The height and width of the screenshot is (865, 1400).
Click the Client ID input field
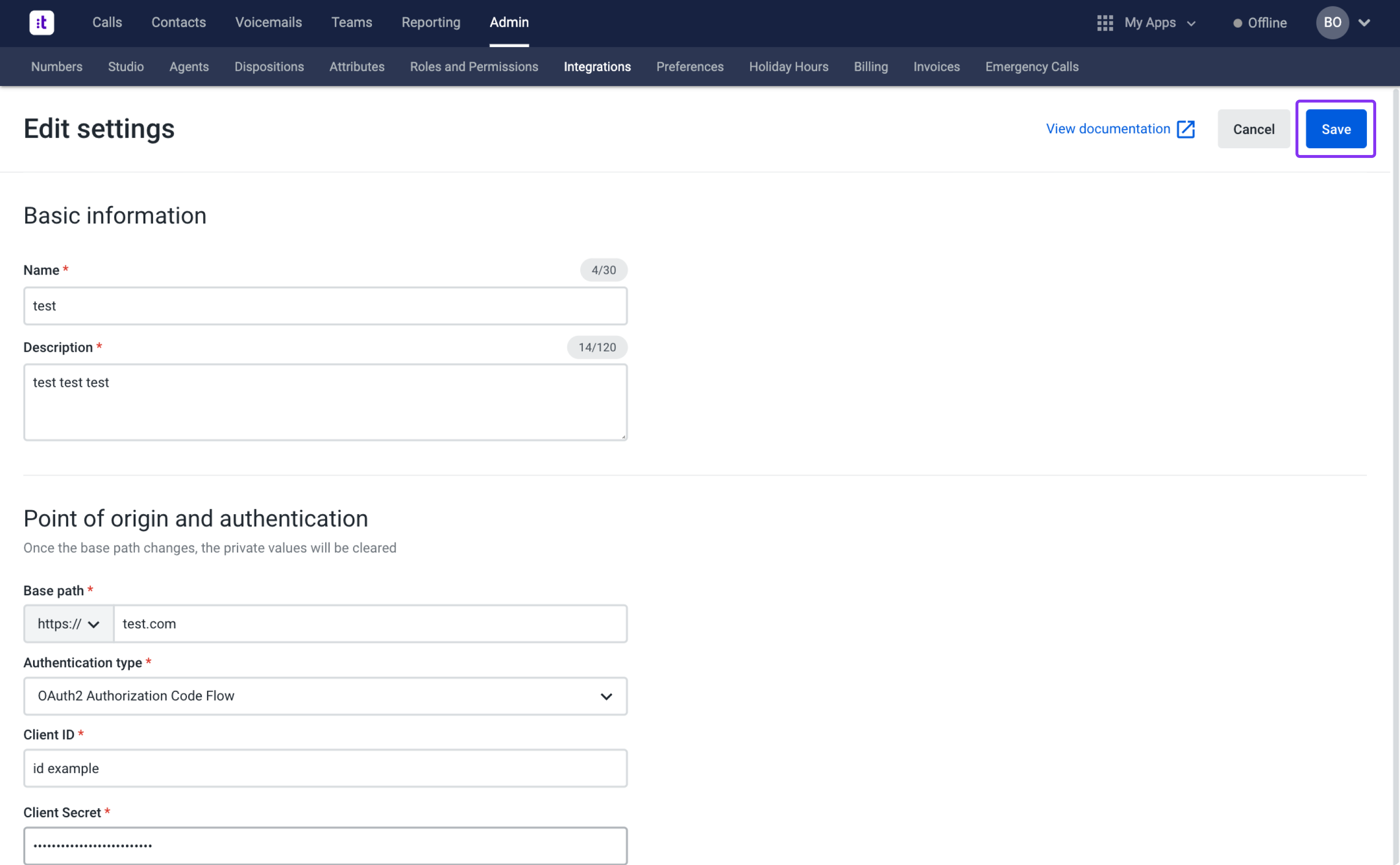325,768
